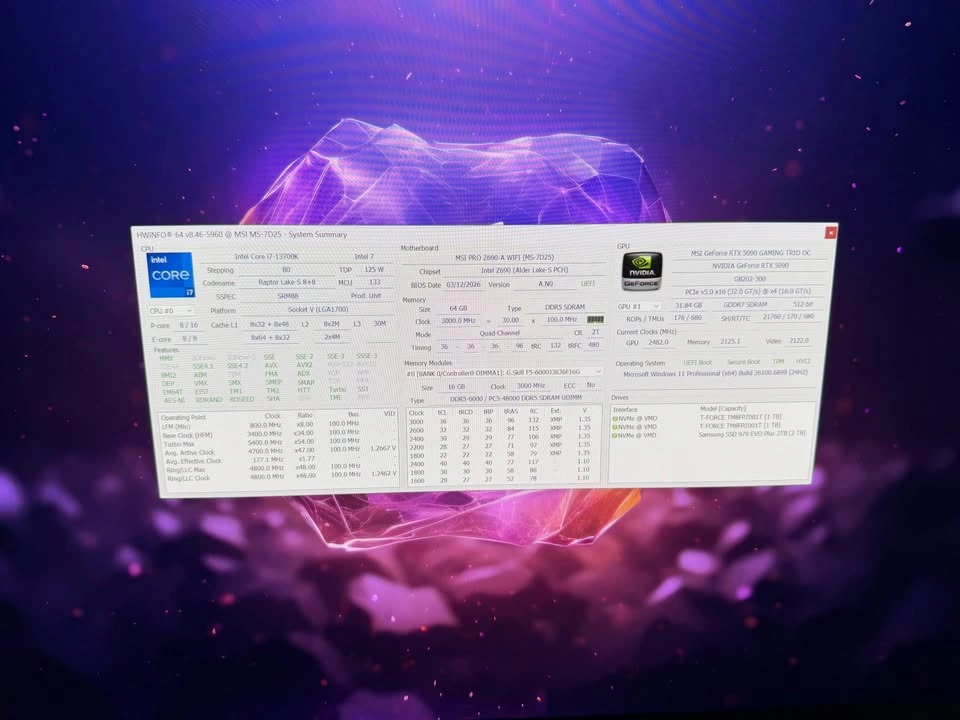Image resolution: width=960 pixels, height=720 pixels.
Task: Click the CR 2T value
Action: [594, 332]
